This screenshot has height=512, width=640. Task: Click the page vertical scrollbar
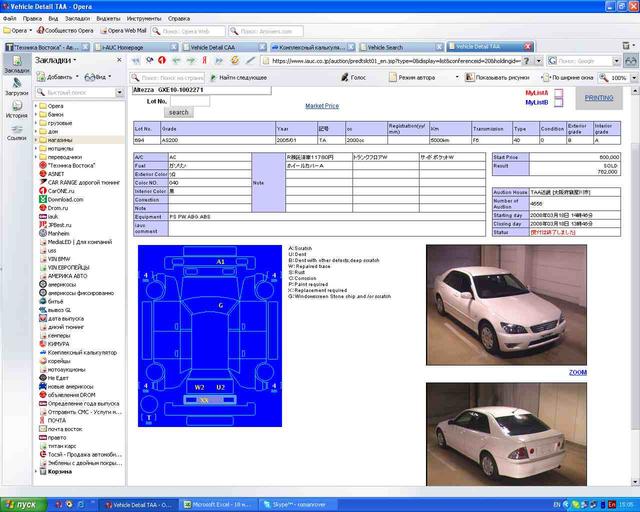(x=635, y=286)
